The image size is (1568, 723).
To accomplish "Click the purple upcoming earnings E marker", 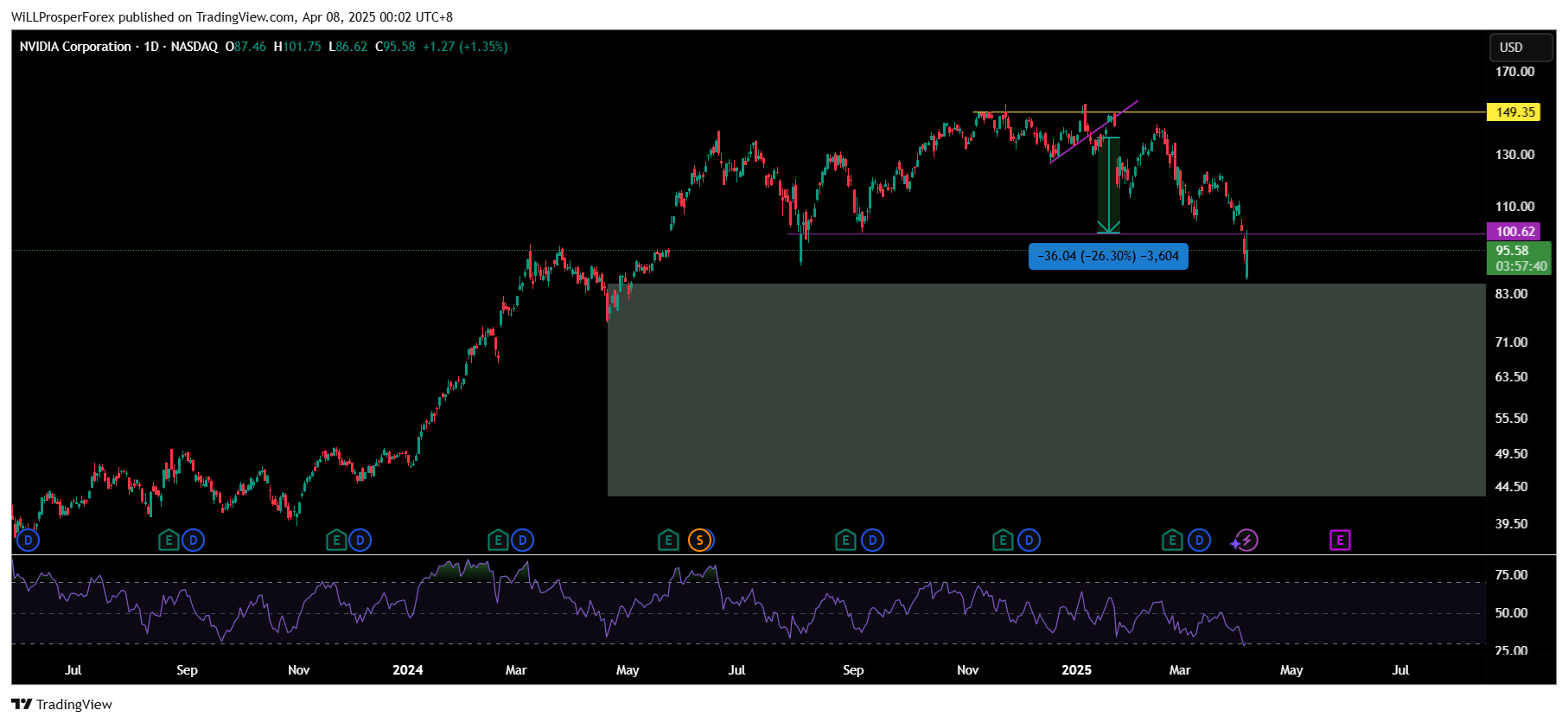I will [x=1340, y=541].
